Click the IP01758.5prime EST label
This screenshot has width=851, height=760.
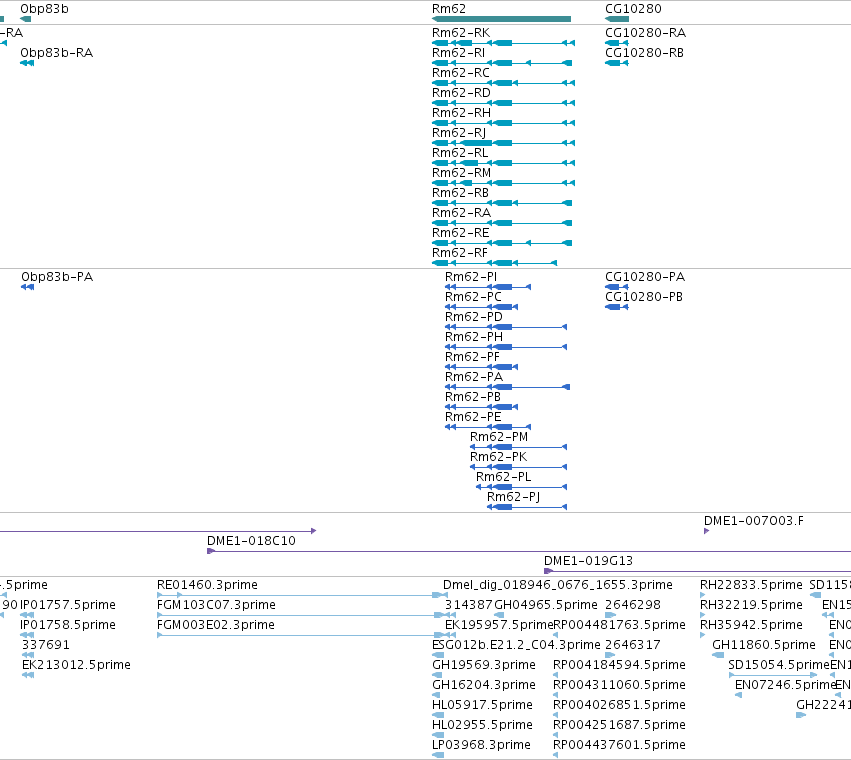point(68,625)
